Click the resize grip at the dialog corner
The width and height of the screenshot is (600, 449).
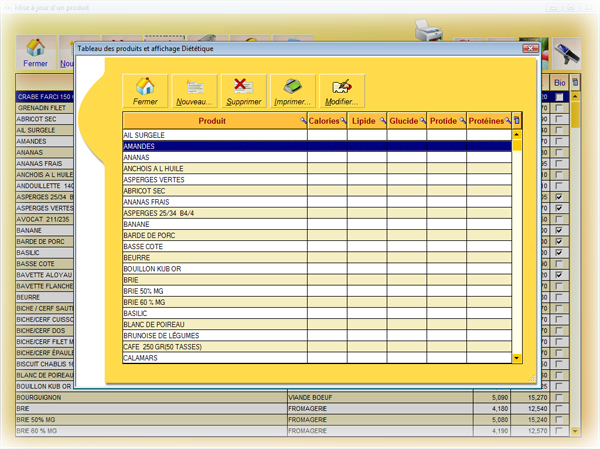point(532,379)
